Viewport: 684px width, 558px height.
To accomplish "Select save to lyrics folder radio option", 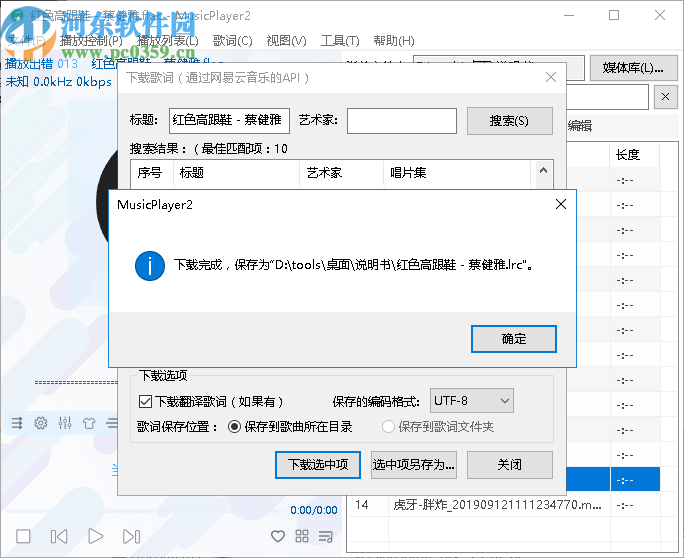I will 388,426.
